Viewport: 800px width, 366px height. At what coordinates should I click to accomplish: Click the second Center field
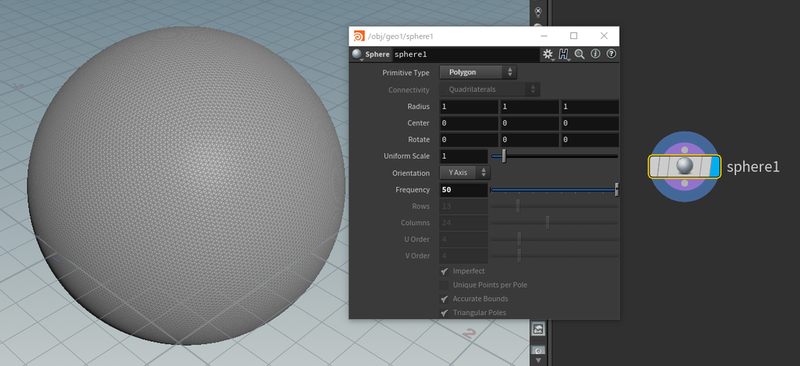coord(529,123)
